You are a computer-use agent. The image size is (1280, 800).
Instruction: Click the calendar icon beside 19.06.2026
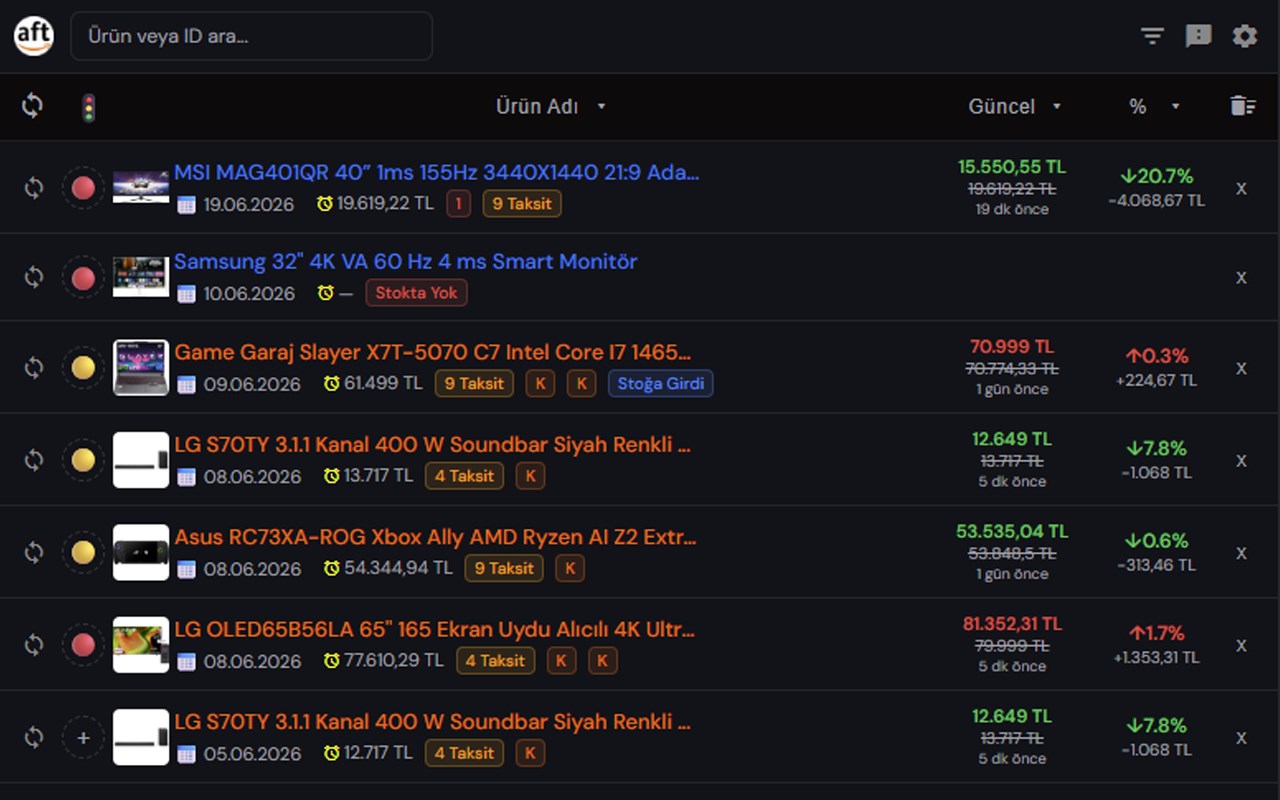point(186,204)
